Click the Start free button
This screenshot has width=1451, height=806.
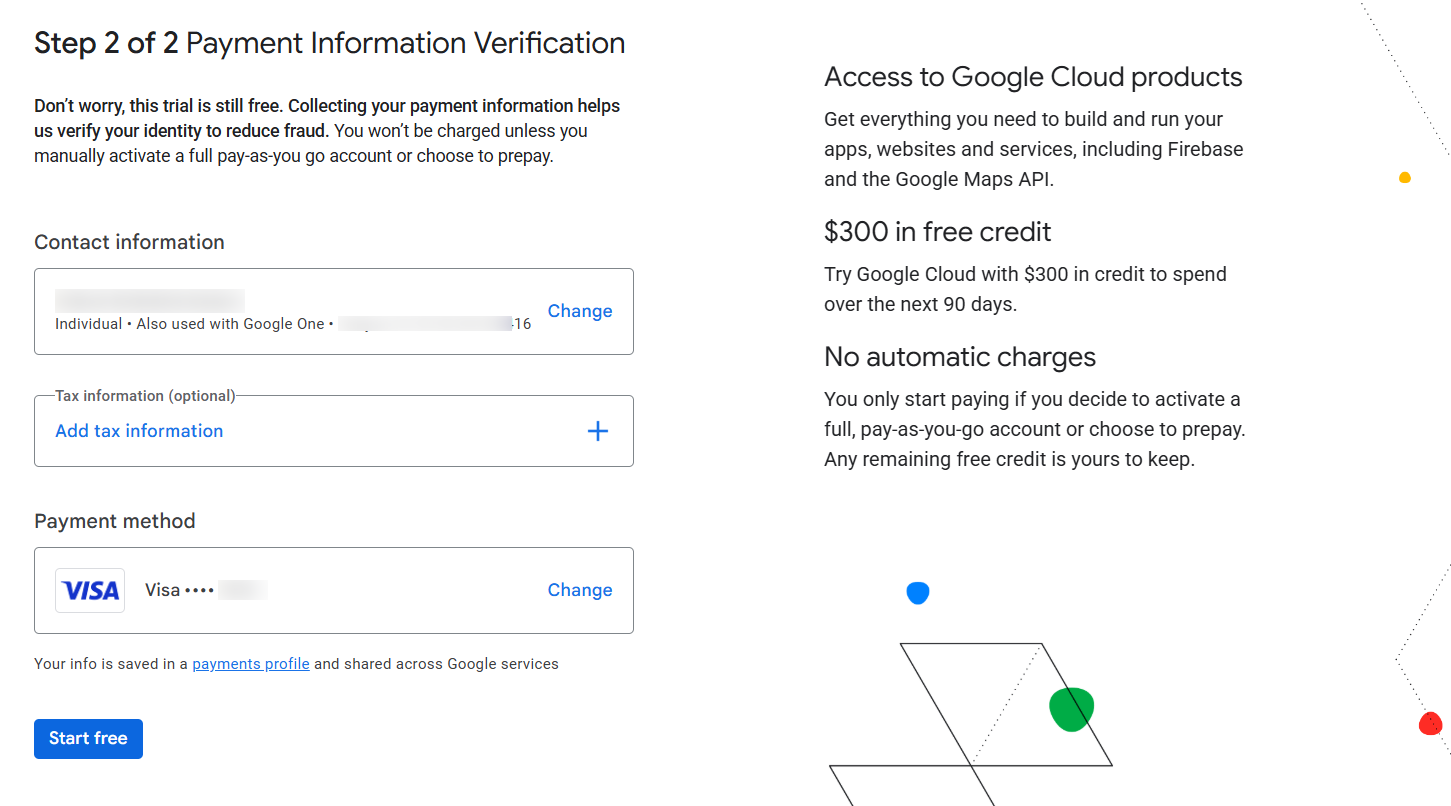click(88, 739)
